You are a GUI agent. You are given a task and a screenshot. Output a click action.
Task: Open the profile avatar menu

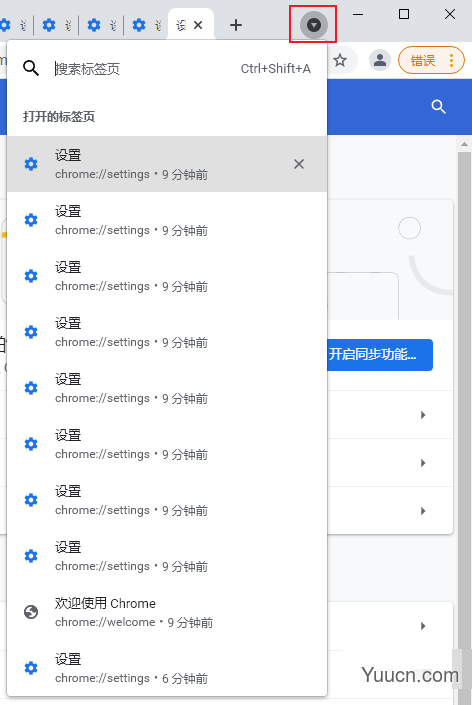pos(380,60)
